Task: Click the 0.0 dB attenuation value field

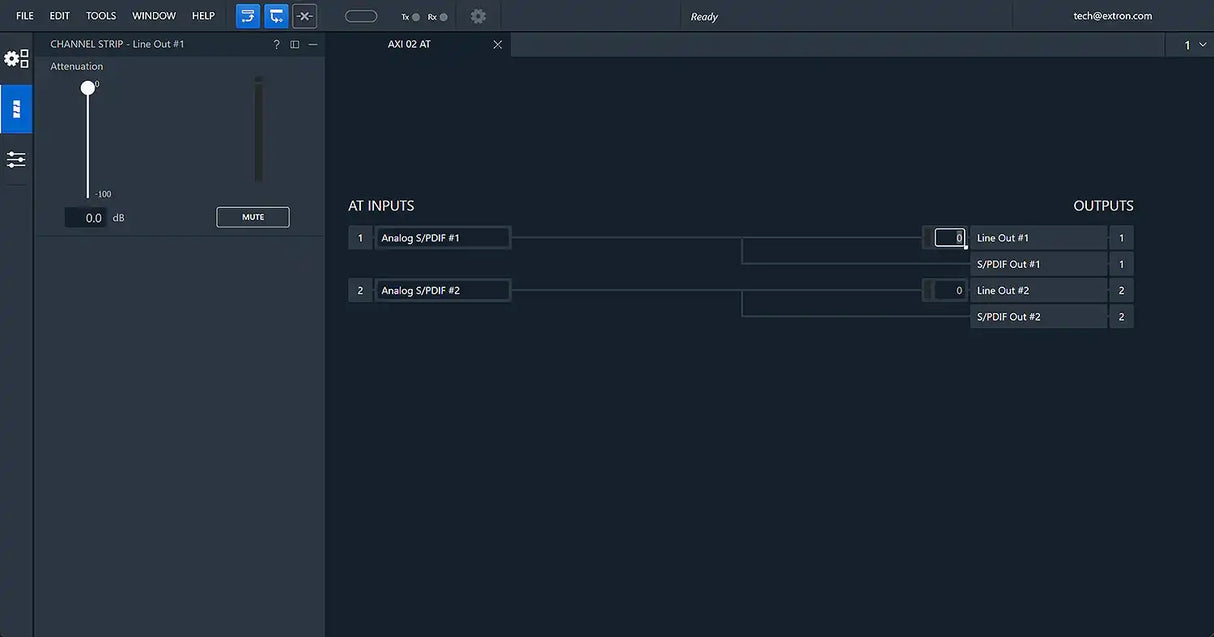Action: pos(86,217)
